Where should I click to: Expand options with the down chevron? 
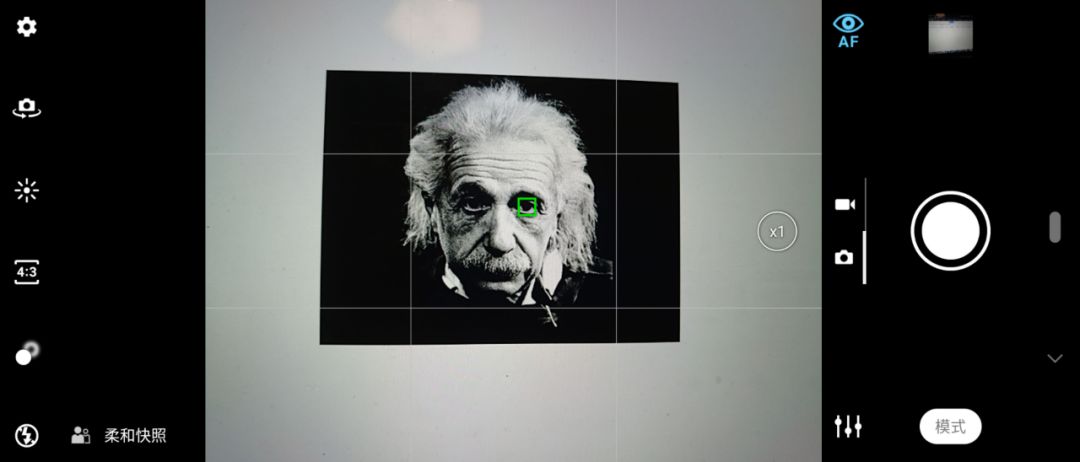(1055, 358)
